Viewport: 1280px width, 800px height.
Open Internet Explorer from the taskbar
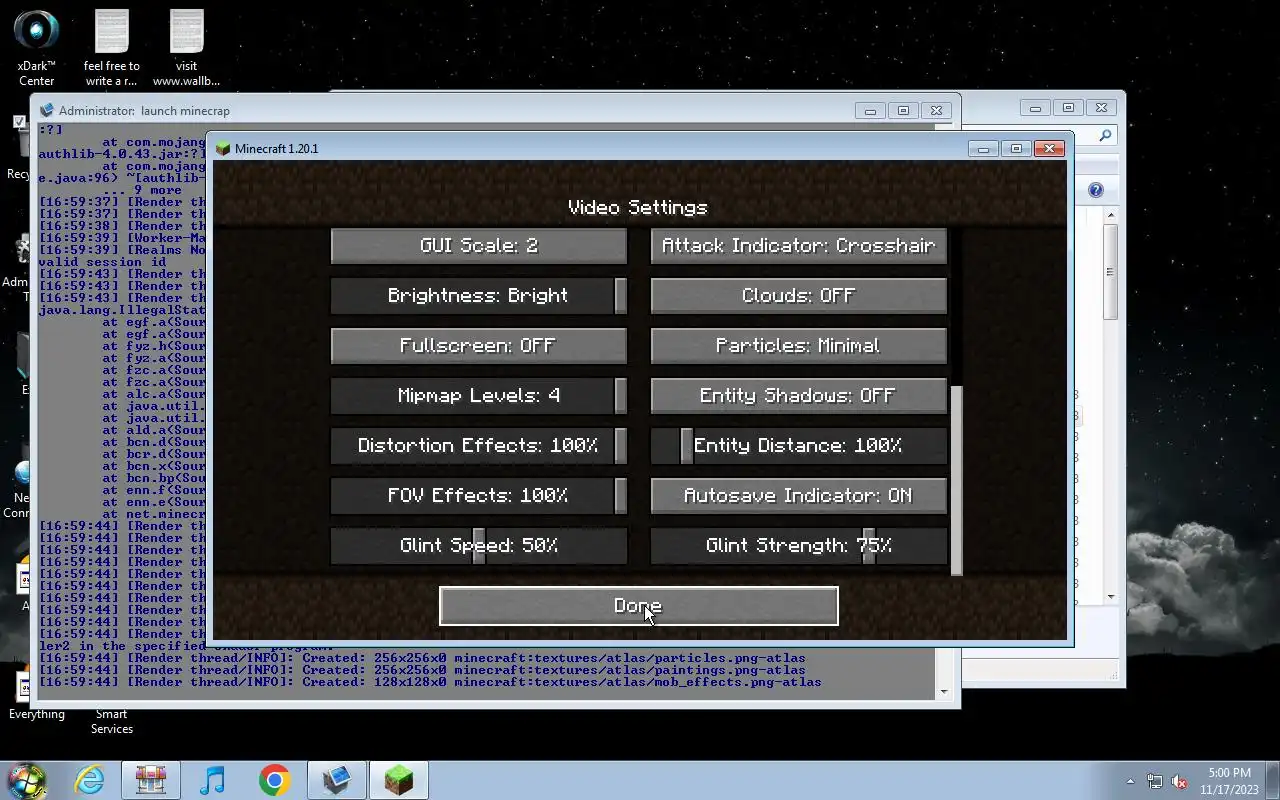(x=90, y=780)
